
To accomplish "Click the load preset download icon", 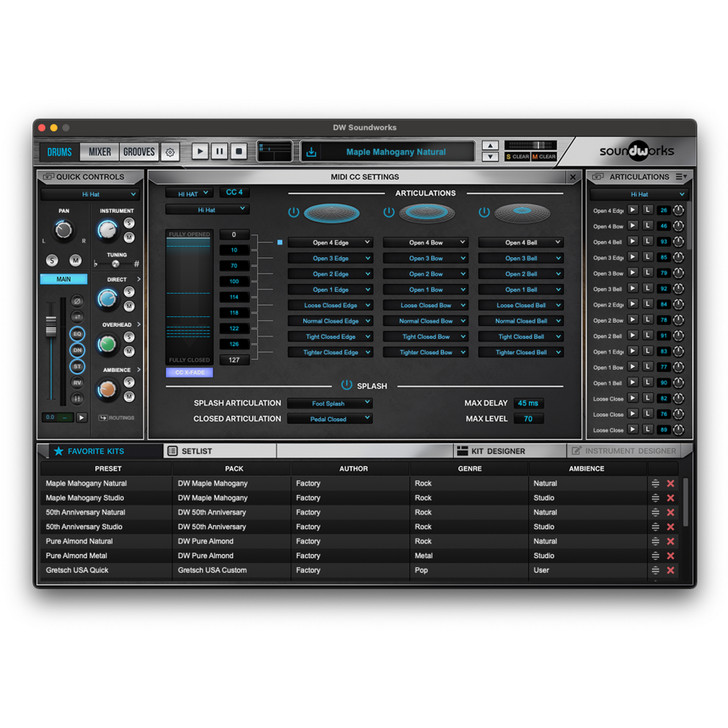I will (x=311, y=152).
